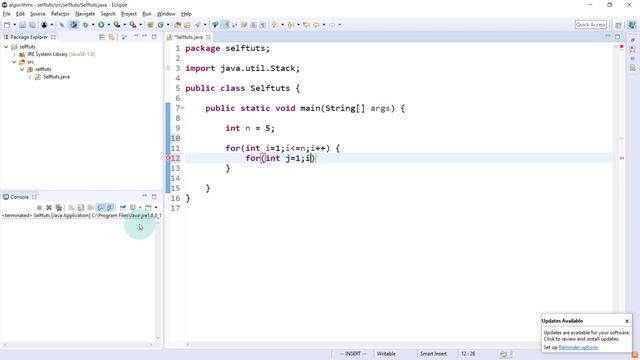Viewport: 640px width, 360px height.
Task: Click the Open Task toolbar icon
Action: click(x=187, y=25)
